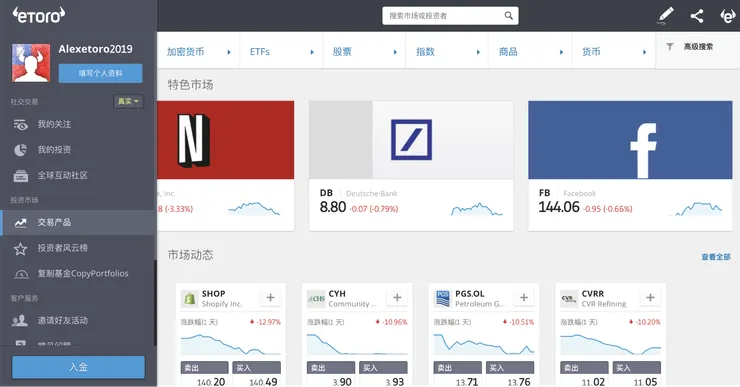Expand the 指数 arrow
Image resolution: width=740 pixels, height=387 pixels.
pos(478,52)
